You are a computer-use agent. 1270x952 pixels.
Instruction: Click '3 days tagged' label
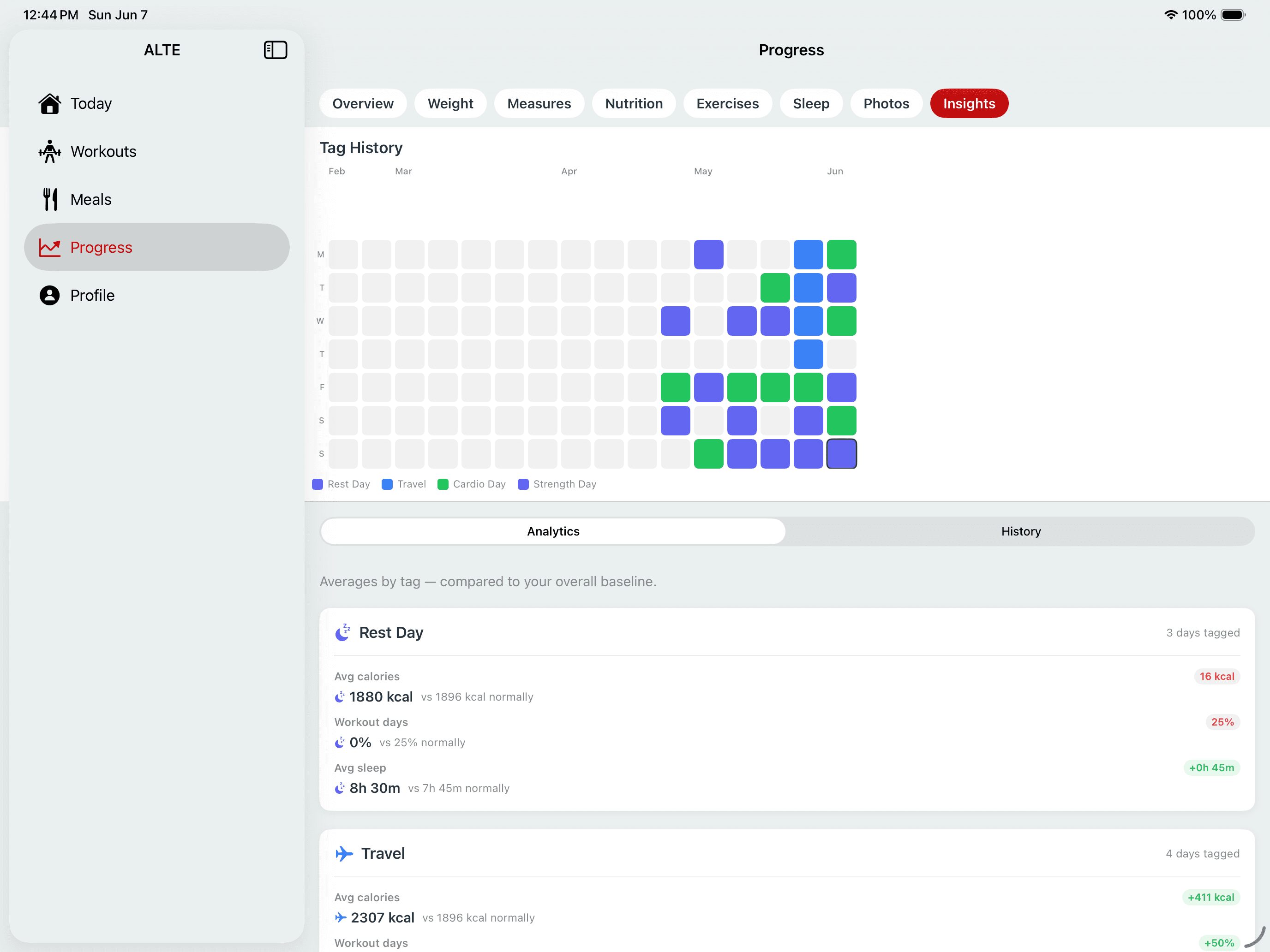pyautogui.click(x=1202, y=632)
